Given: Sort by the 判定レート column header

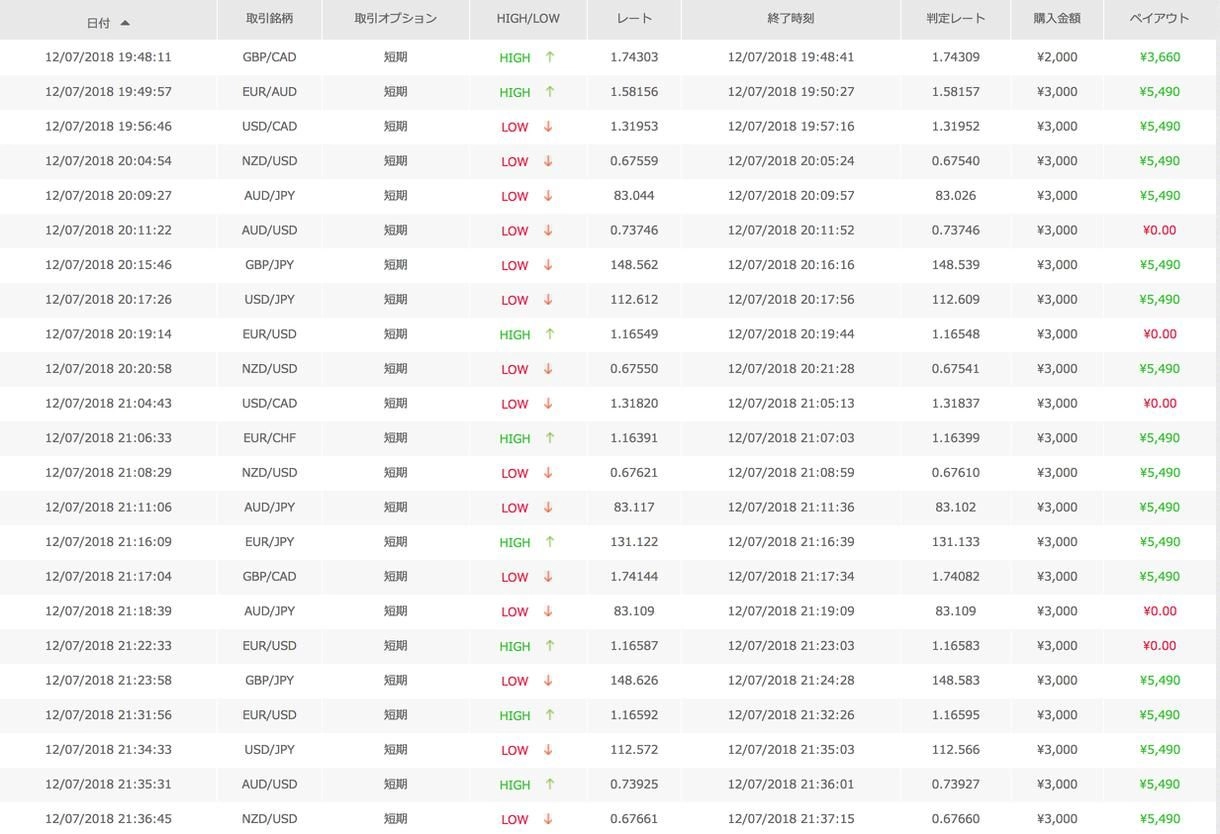Looking at the screenshot, I should [955, 19].
